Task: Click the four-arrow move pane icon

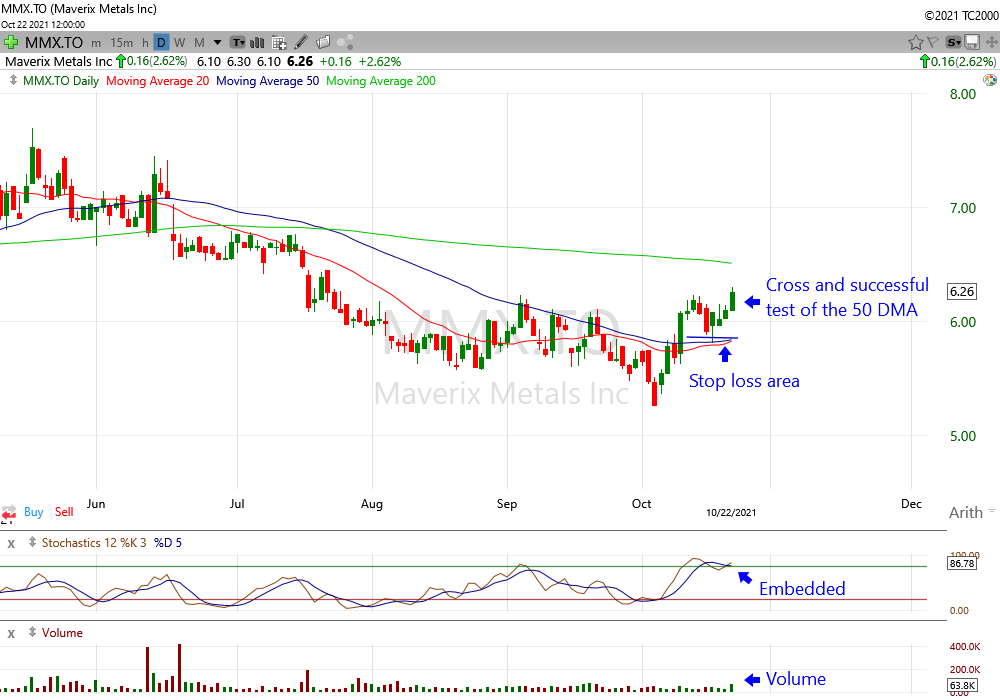Action: (x=991, y=43)
